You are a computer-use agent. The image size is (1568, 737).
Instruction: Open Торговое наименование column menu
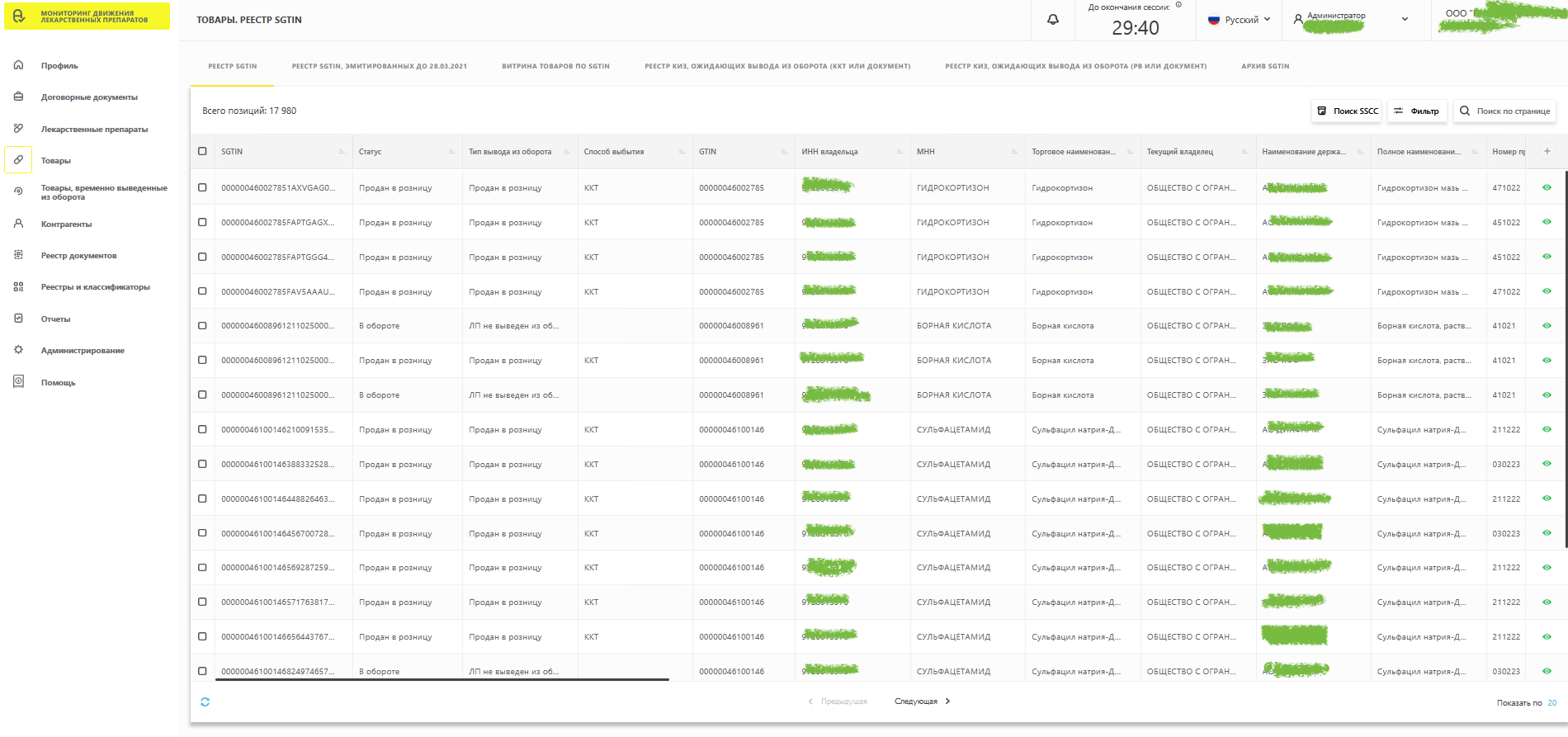1130,152
